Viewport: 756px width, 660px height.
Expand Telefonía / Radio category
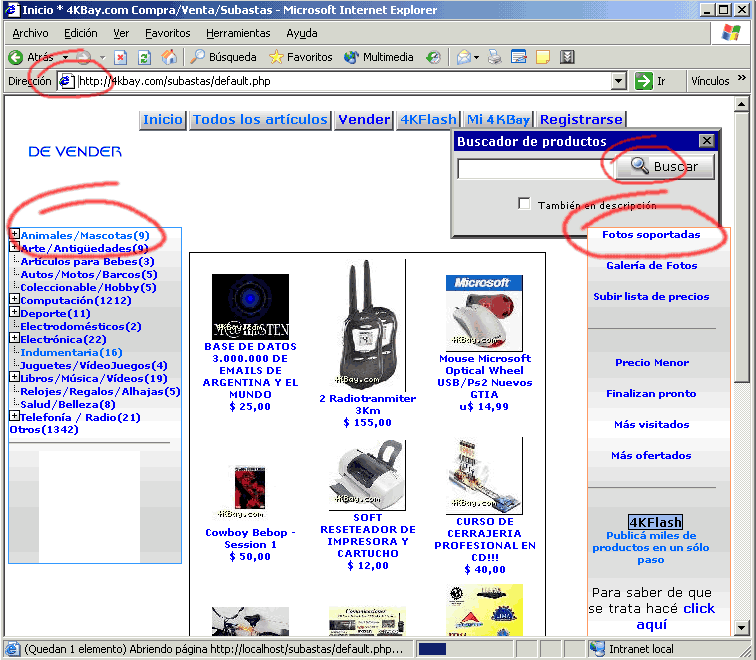coord(14,416)
